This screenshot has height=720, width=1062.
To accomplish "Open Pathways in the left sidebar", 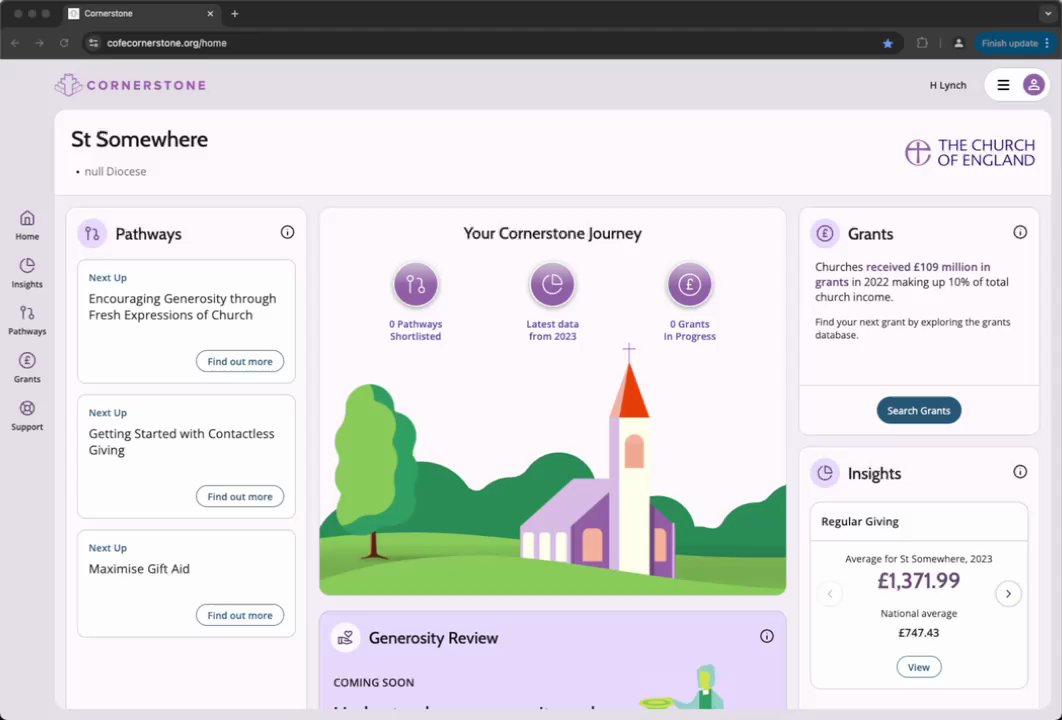I will coord(27,320).
